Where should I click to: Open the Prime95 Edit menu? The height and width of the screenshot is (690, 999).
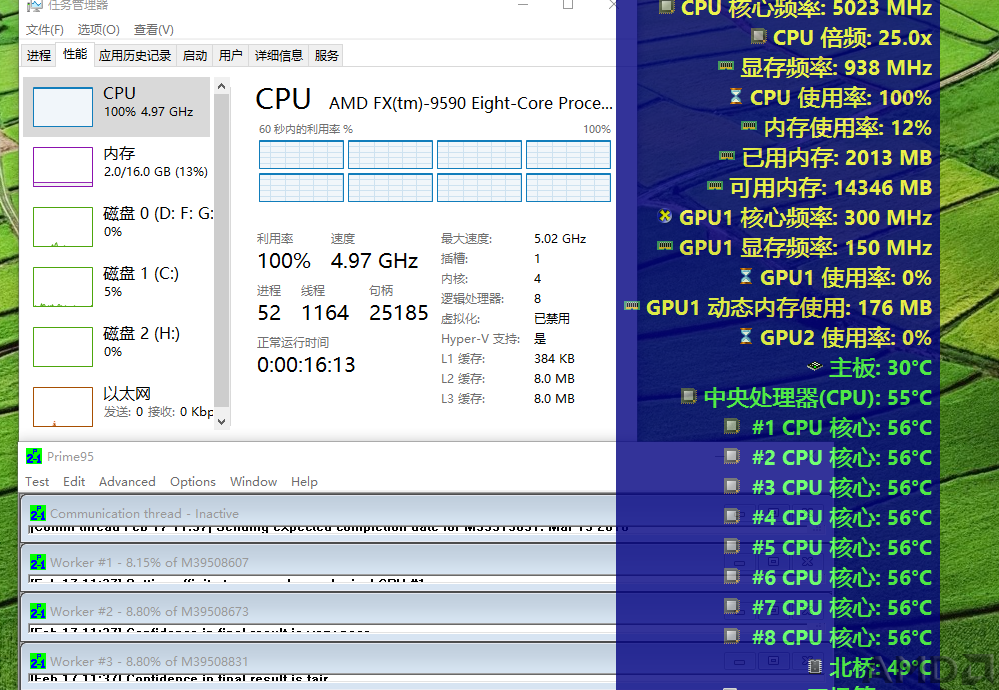[74, 482]
